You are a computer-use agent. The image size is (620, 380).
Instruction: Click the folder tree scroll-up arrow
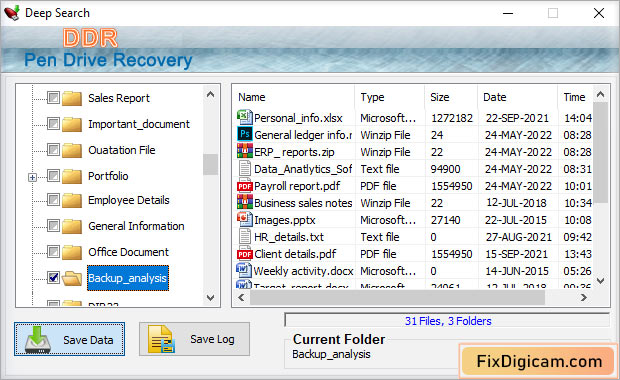point(210,94)
